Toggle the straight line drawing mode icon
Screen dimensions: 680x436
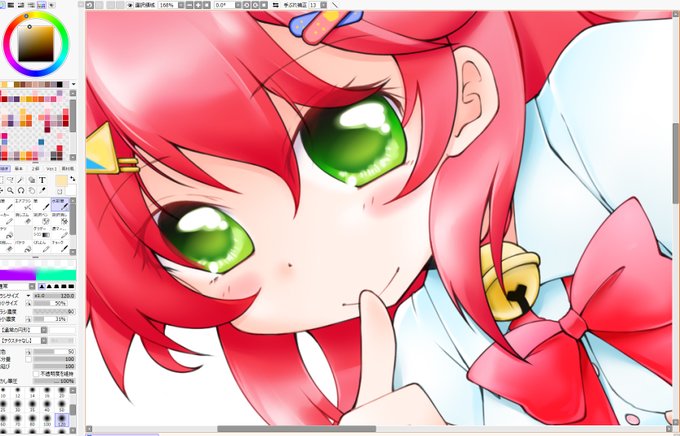coord(335,5)
